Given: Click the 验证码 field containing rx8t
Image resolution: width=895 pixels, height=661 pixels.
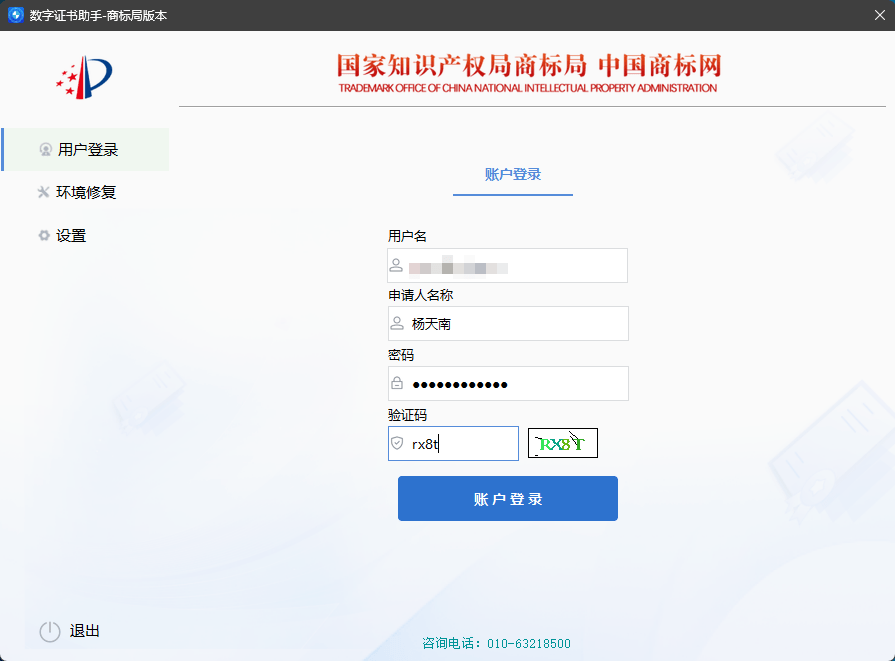Looking at the screenshot, I should (x=453, y=444).
